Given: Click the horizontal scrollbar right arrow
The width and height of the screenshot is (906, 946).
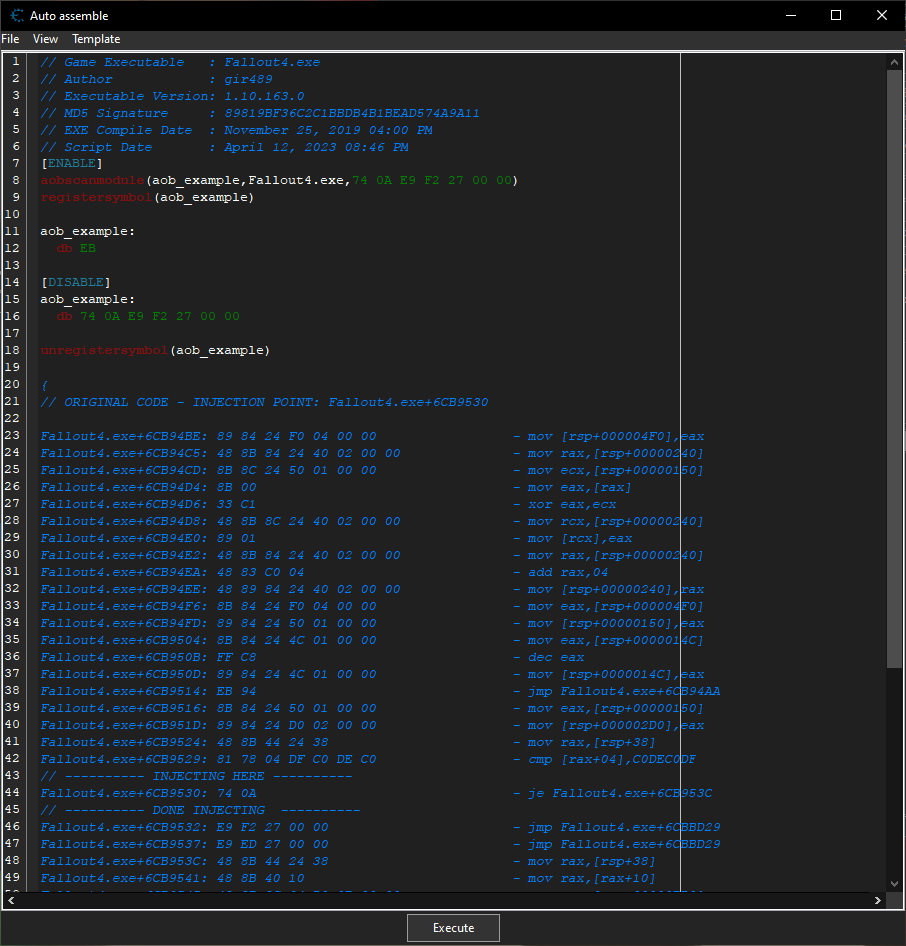Looking at the screenshot, I should tap(878, 900).
